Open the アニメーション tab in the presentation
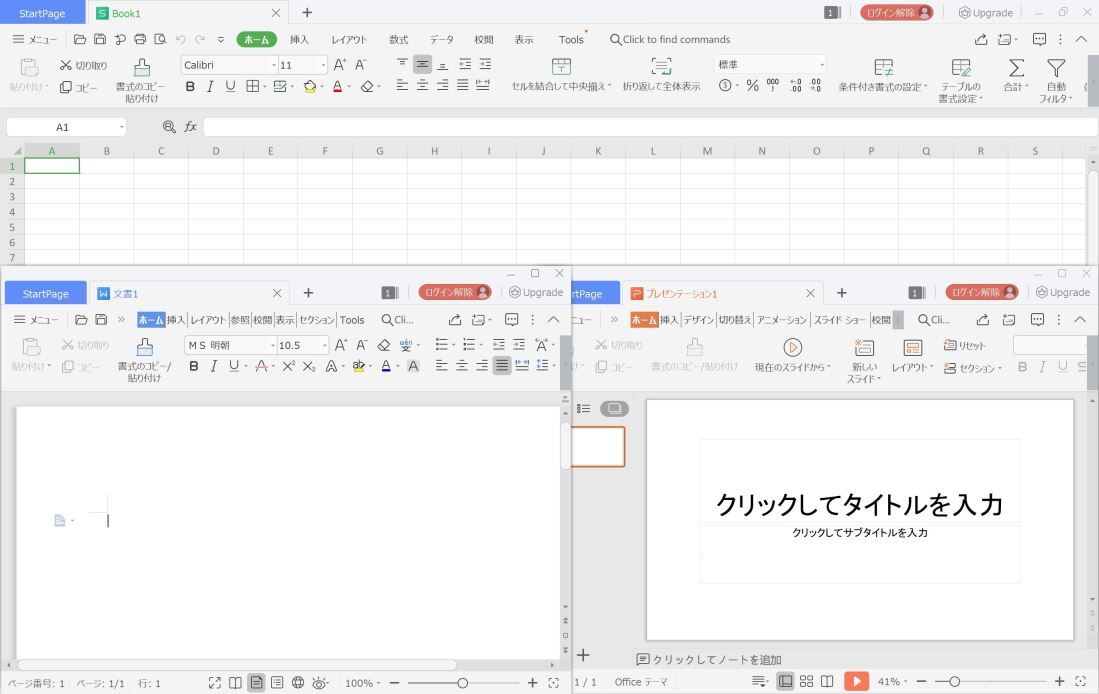1099x694 pixels. [781, 320]
